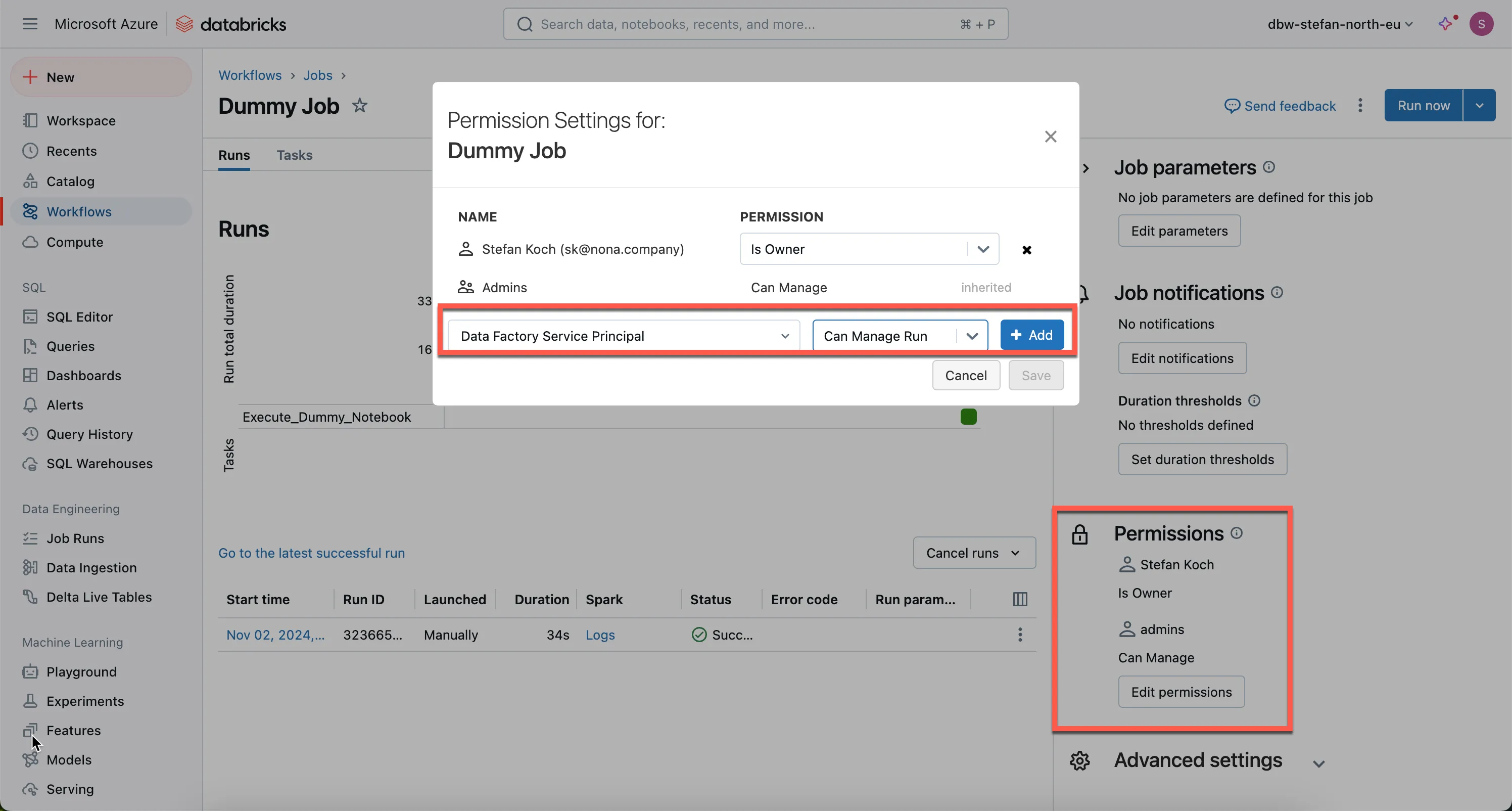The height and width of the screenshot is (811, 1512).
Task: Click info icon next to Permissions heading
Action: tap(1237, 532)
